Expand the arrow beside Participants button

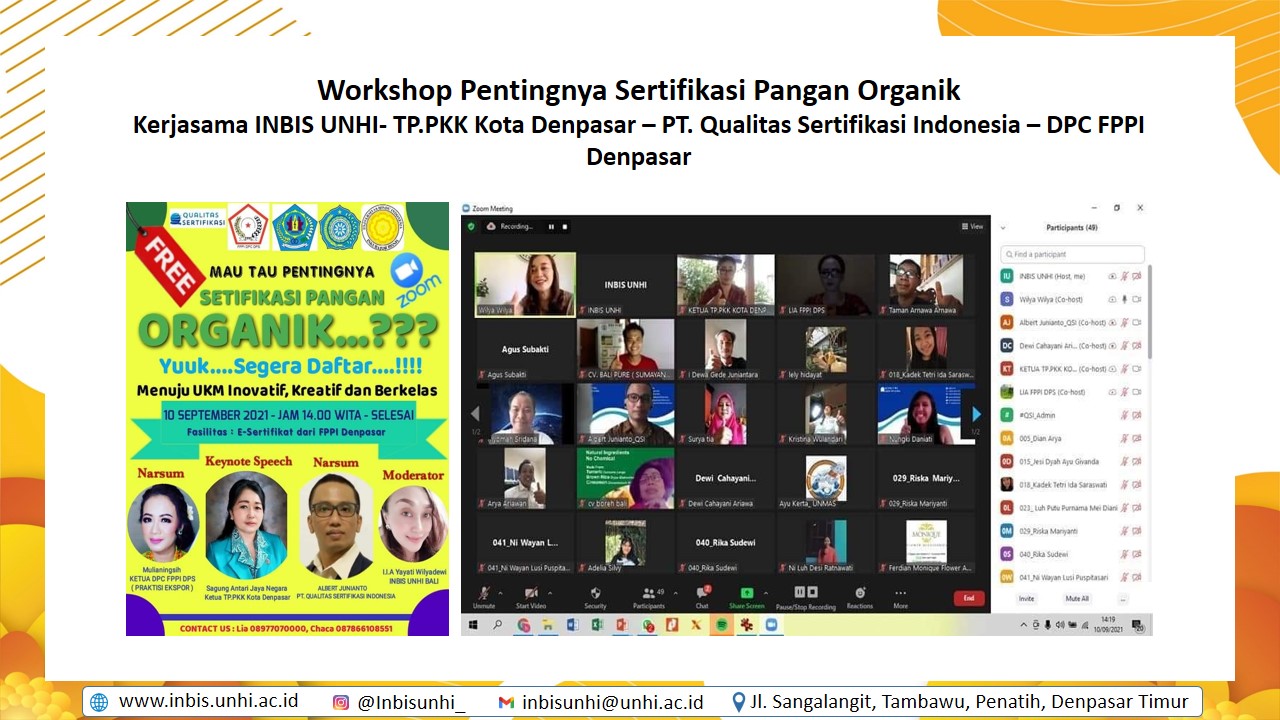675,592
